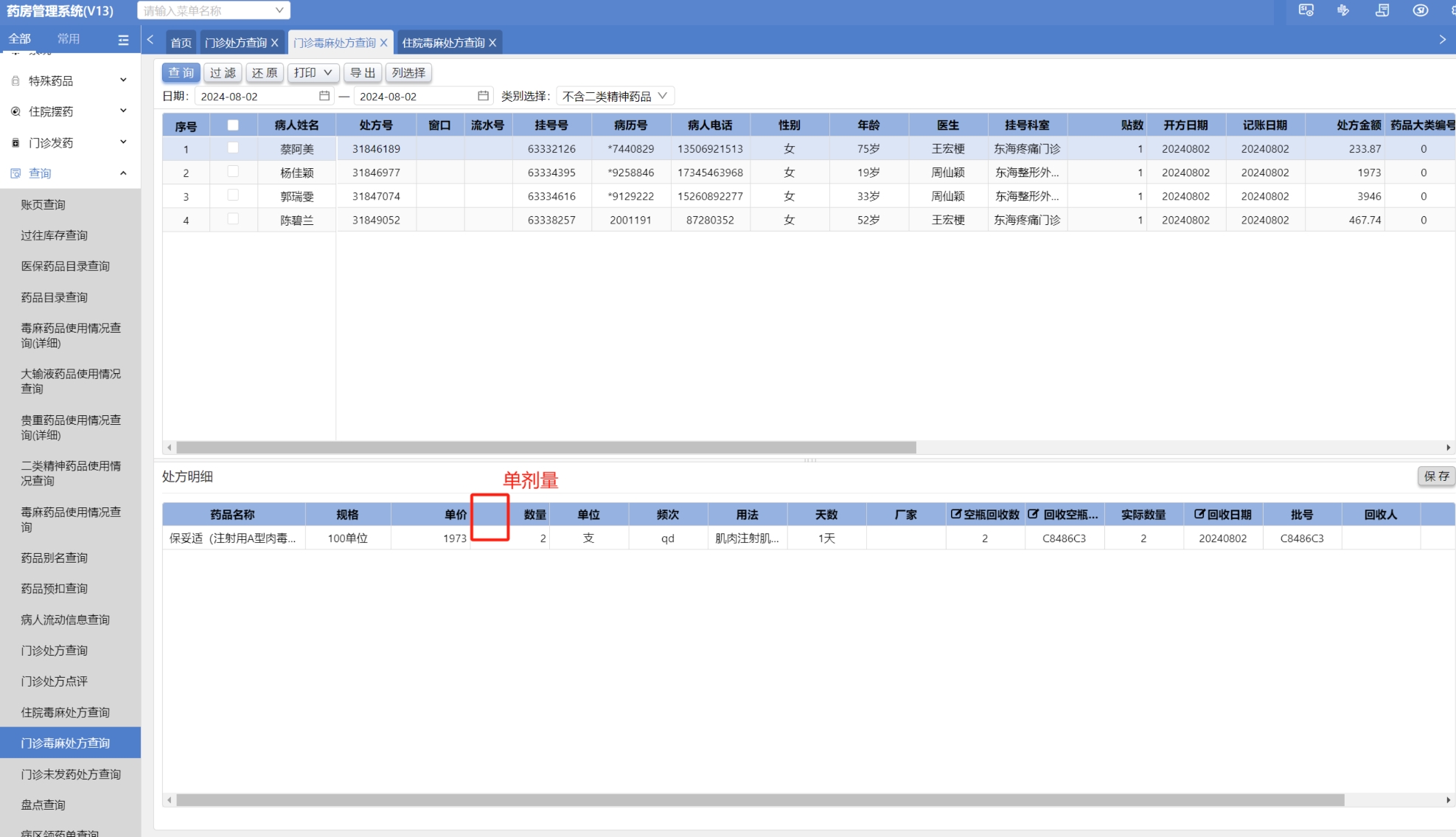Viewport: 1456px width, 837px height.
Task: Expand the 打印 dropdown button
Action: 313,72
